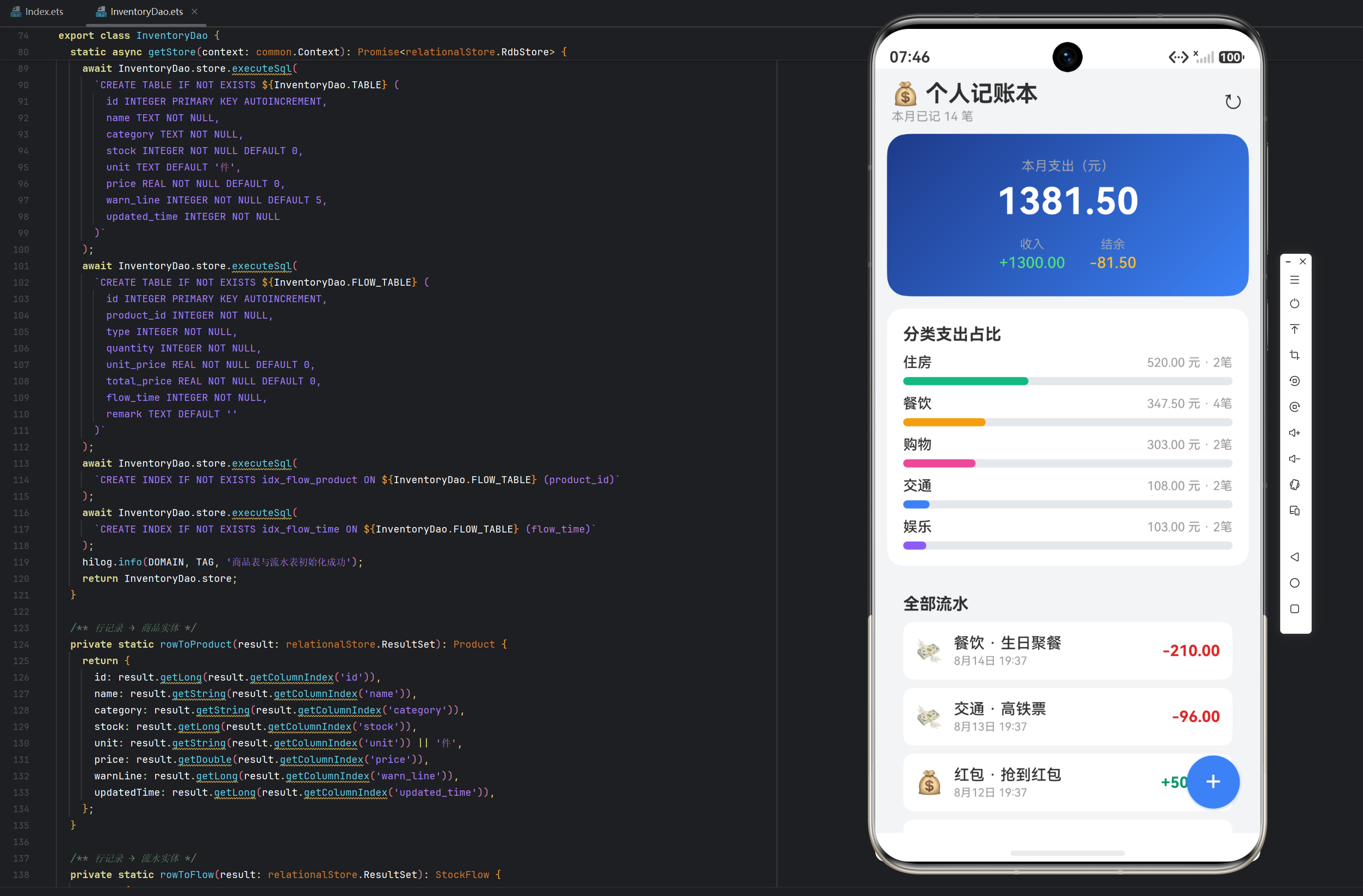Rotate emulator screen clockwise
The image size is (1363, 896).
[1294, 407]
